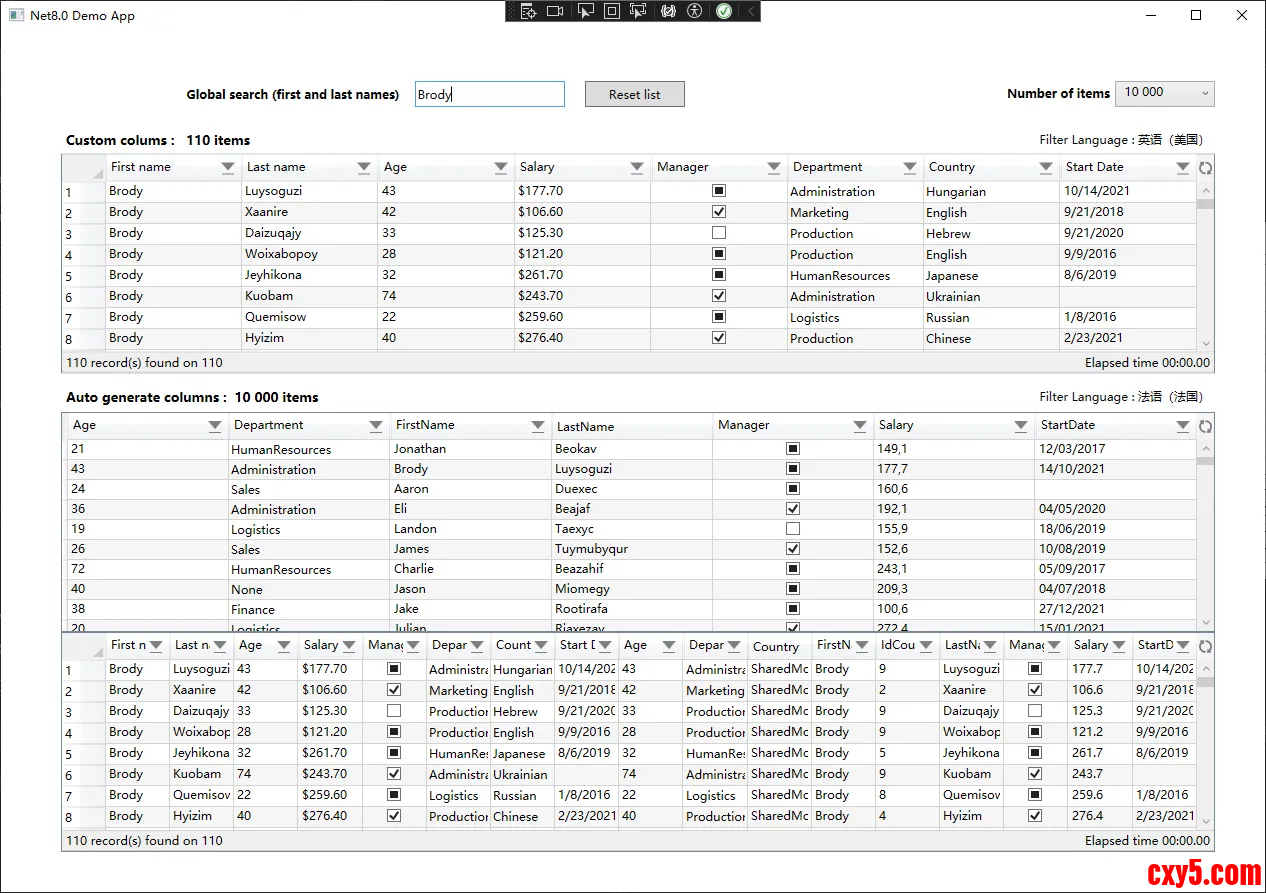Open the Number of items dropdown
This screenshot has width=1266, height=893.
pyautogui.click(x=1164, y=93)
